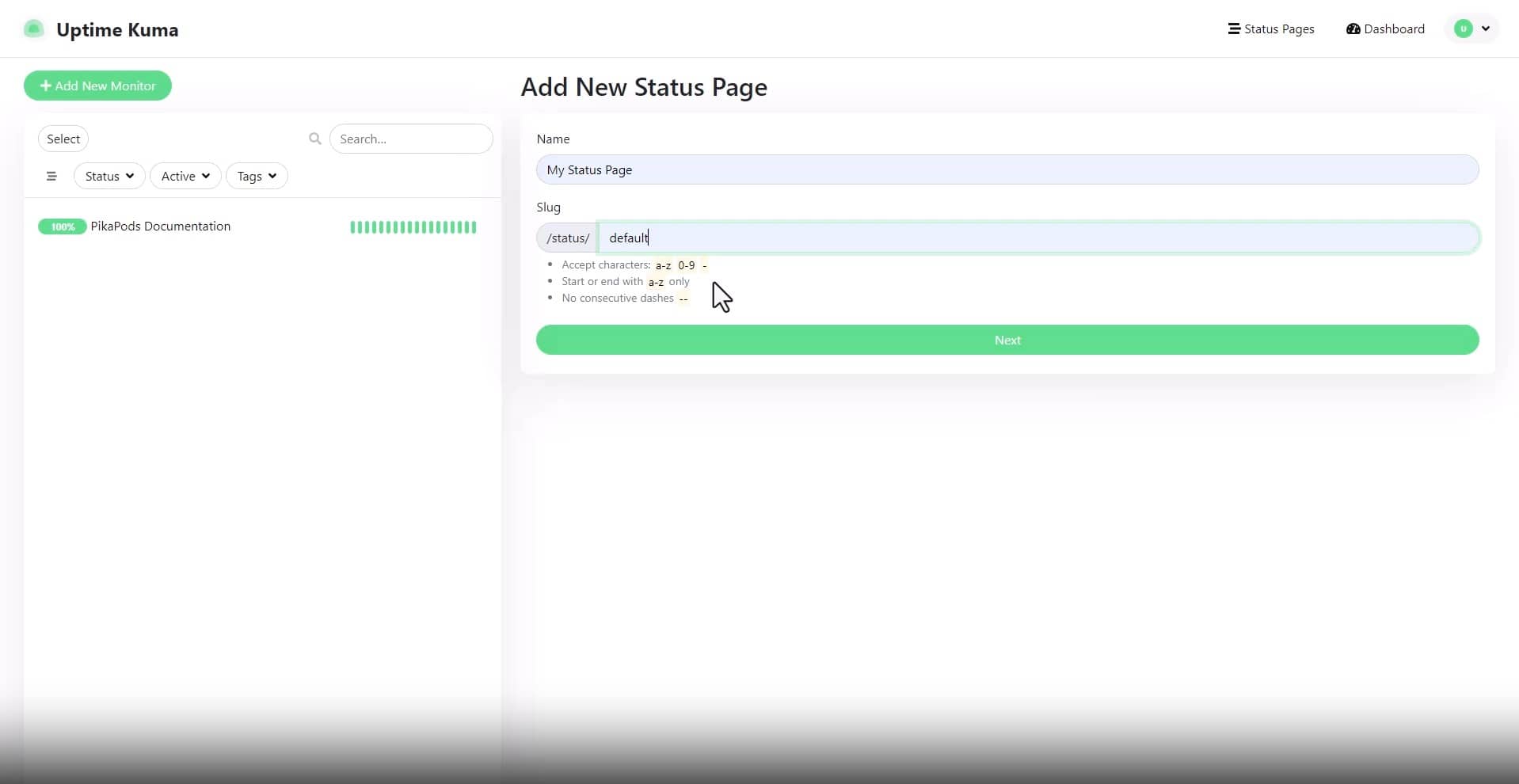Screen dimensions: 1519x784
Task: Click the monitor Search box
Action: [411, 139]
